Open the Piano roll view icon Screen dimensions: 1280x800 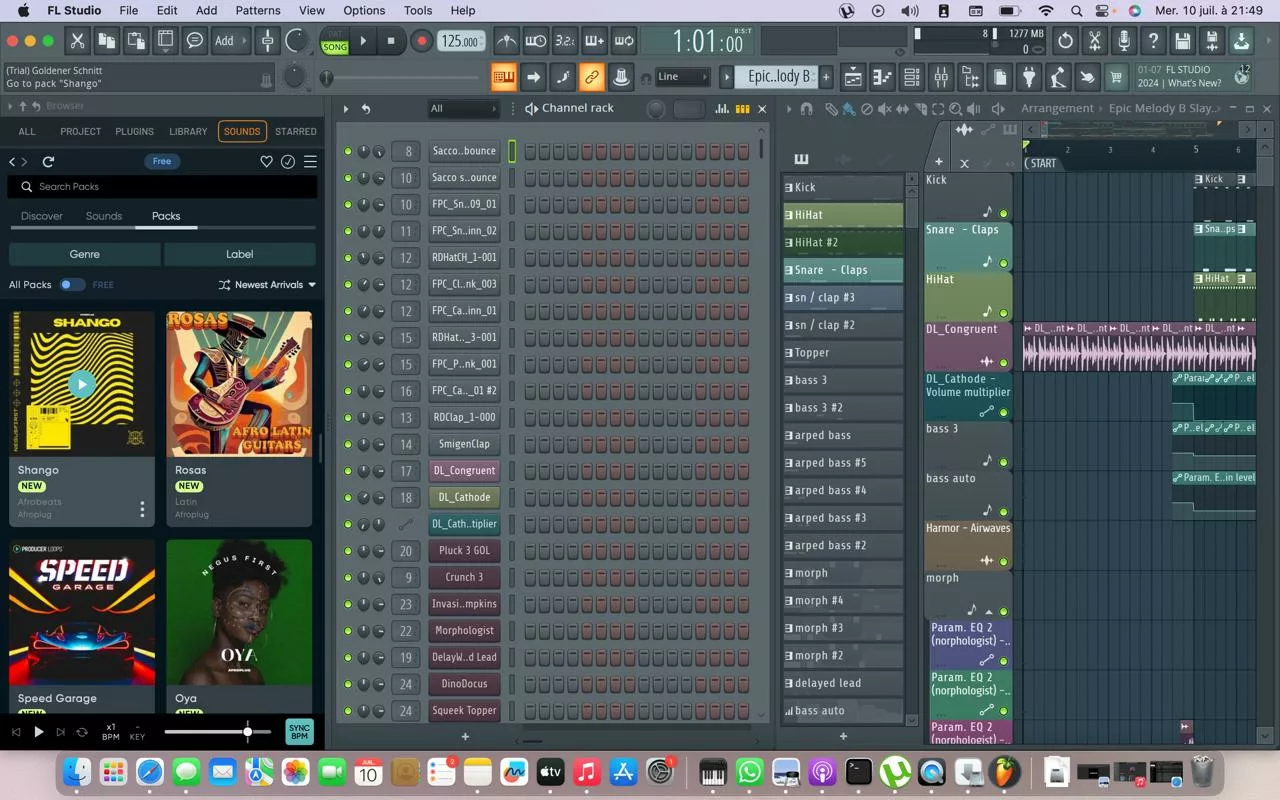click(882, 77)
